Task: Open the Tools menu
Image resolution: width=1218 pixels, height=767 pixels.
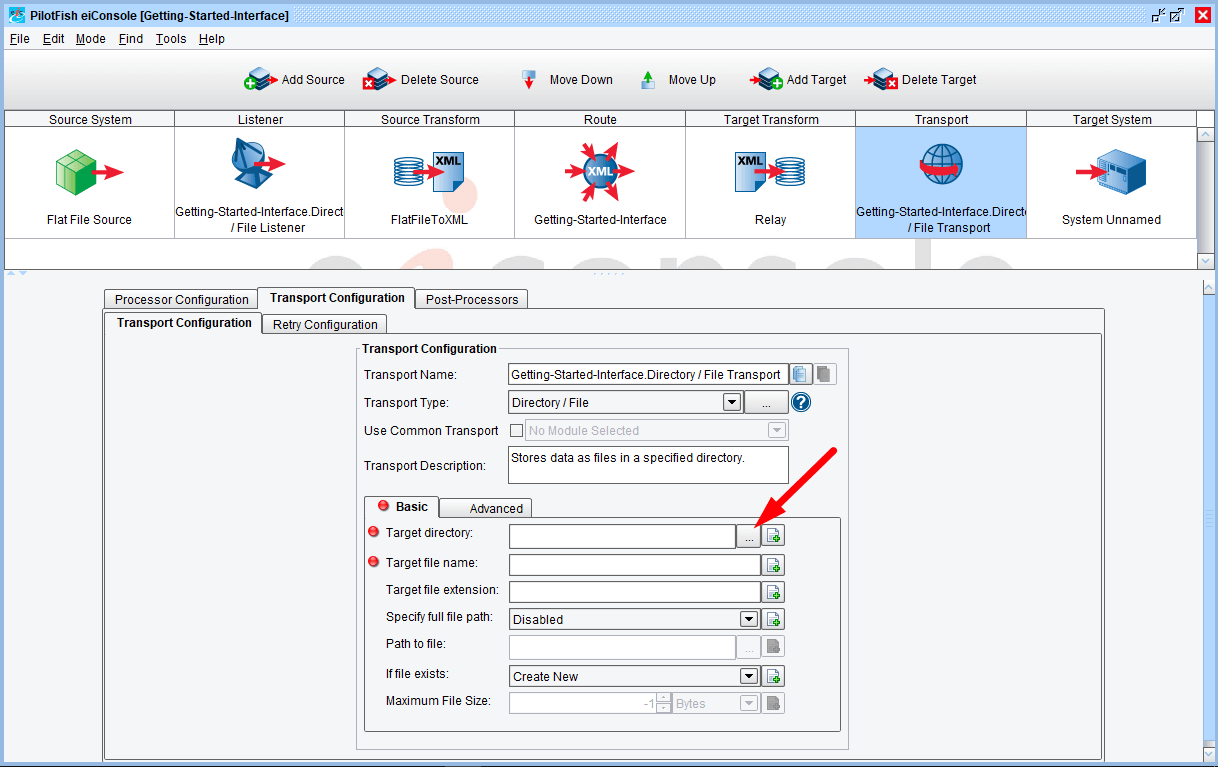Action: click(x=171, y=39)
